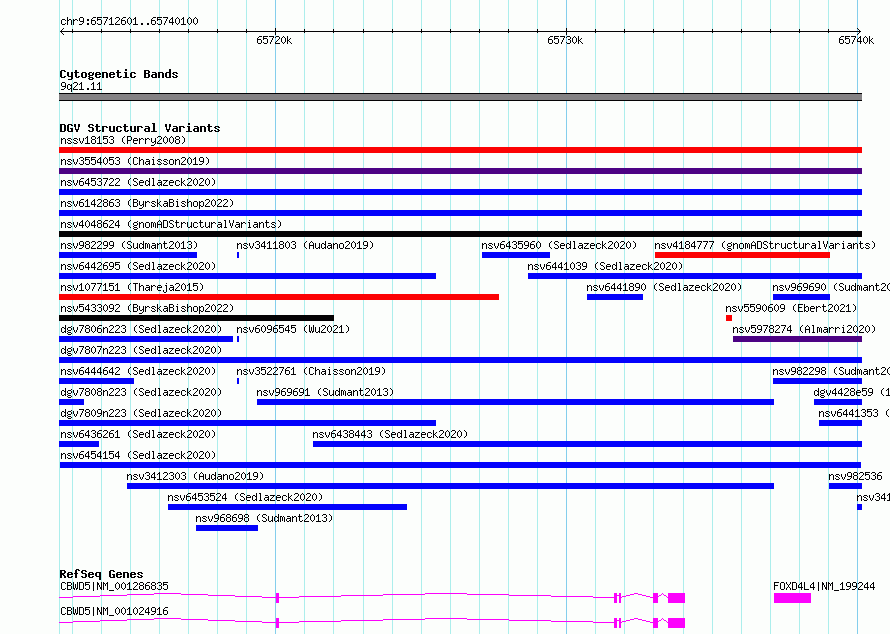Open the nsv3554053 (Chaisson2019) label

135,161
